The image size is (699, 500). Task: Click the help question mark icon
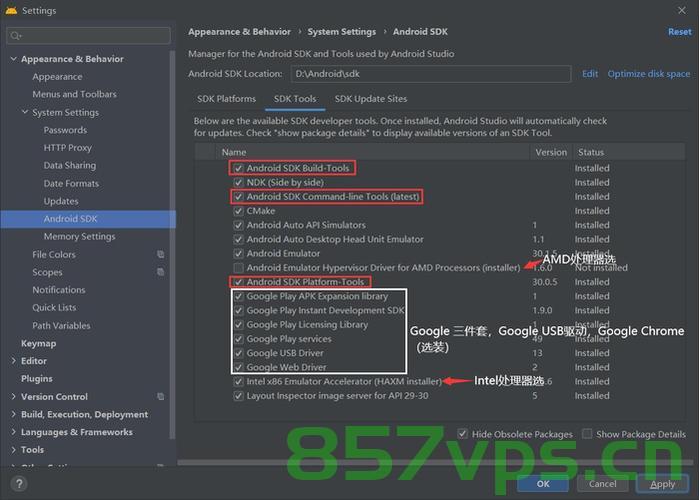point(19,484)
